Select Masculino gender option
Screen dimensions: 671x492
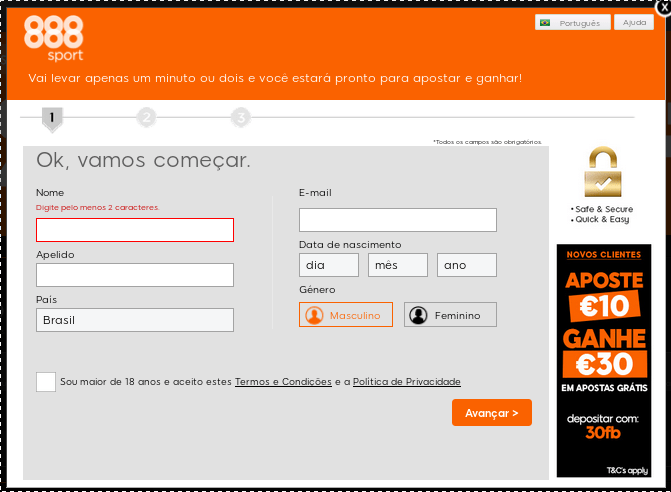tap(346, 315)
